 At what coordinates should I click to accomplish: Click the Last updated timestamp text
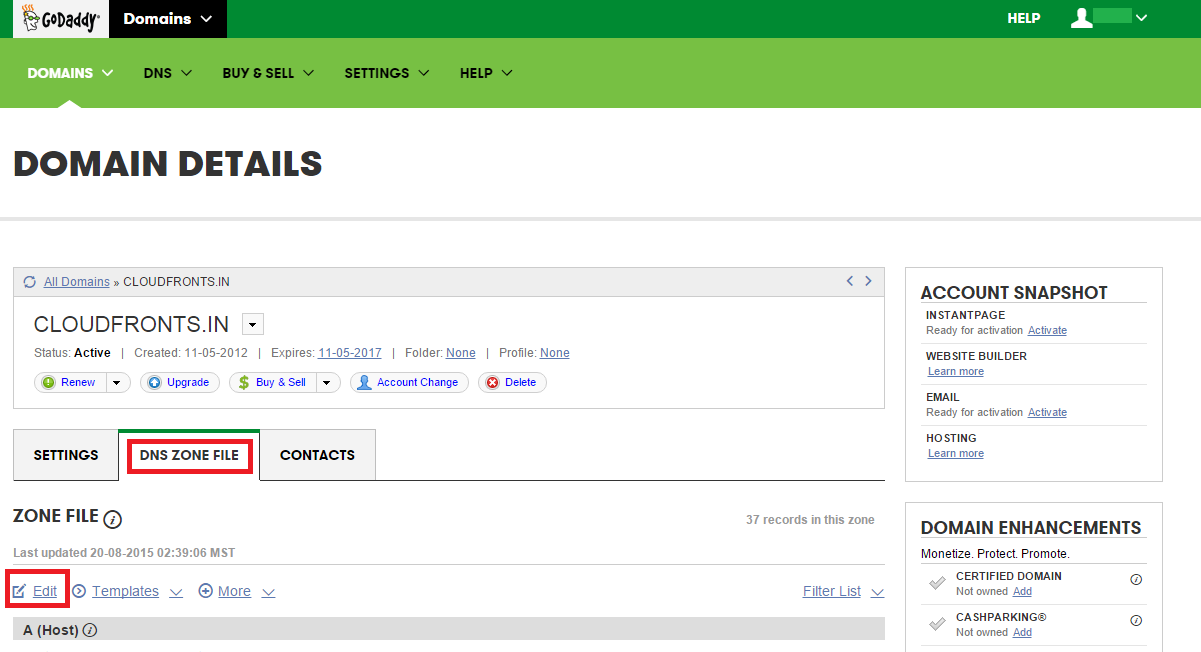coord(124,552)
